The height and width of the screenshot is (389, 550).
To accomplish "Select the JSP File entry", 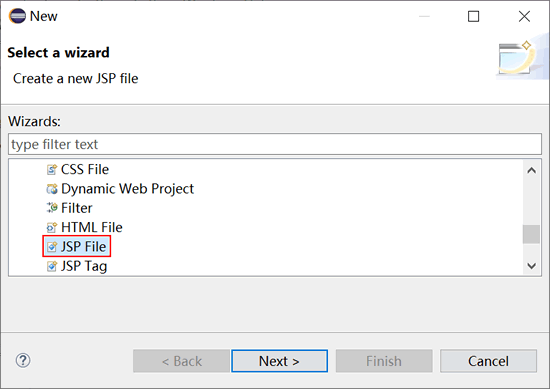I will pyautogui.click(x=76, y=247).
